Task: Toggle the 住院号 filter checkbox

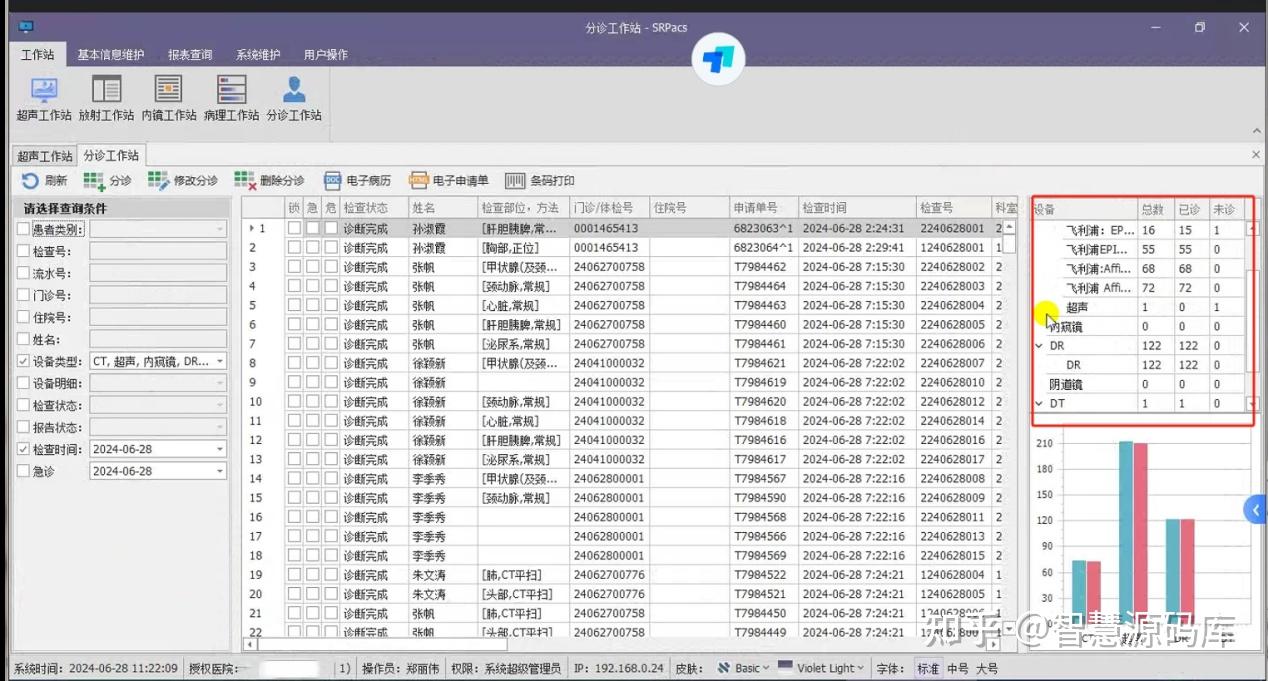Action: click(x=24, y=317)
